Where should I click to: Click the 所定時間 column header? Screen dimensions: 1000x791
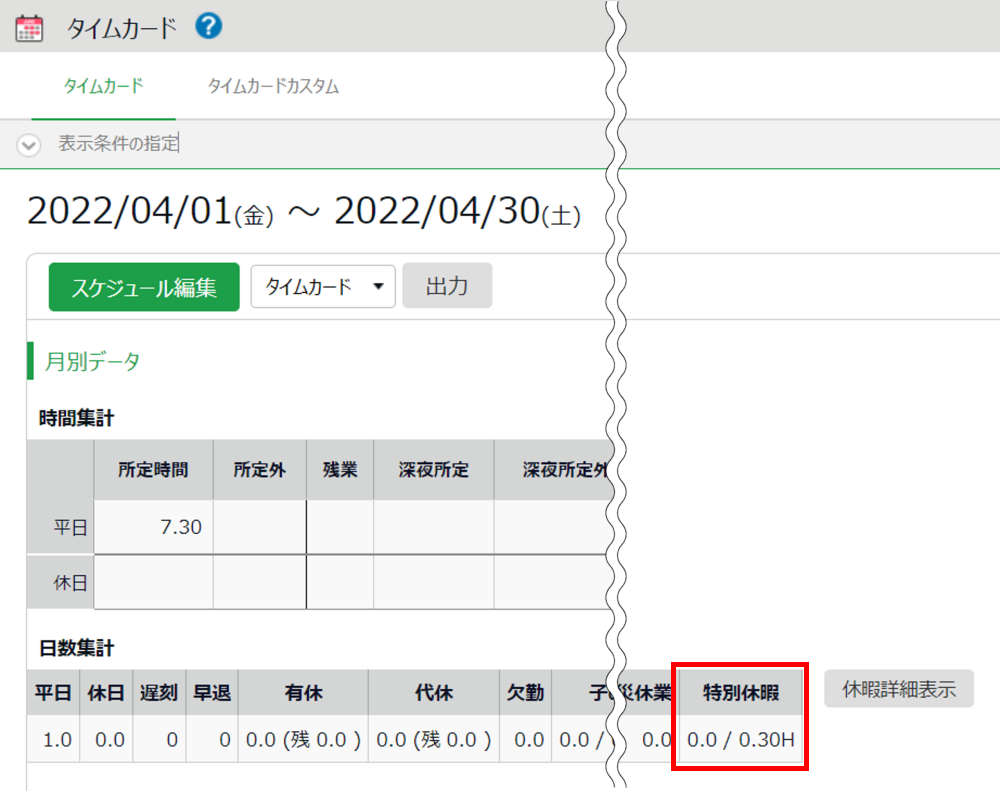click(153, 469)
